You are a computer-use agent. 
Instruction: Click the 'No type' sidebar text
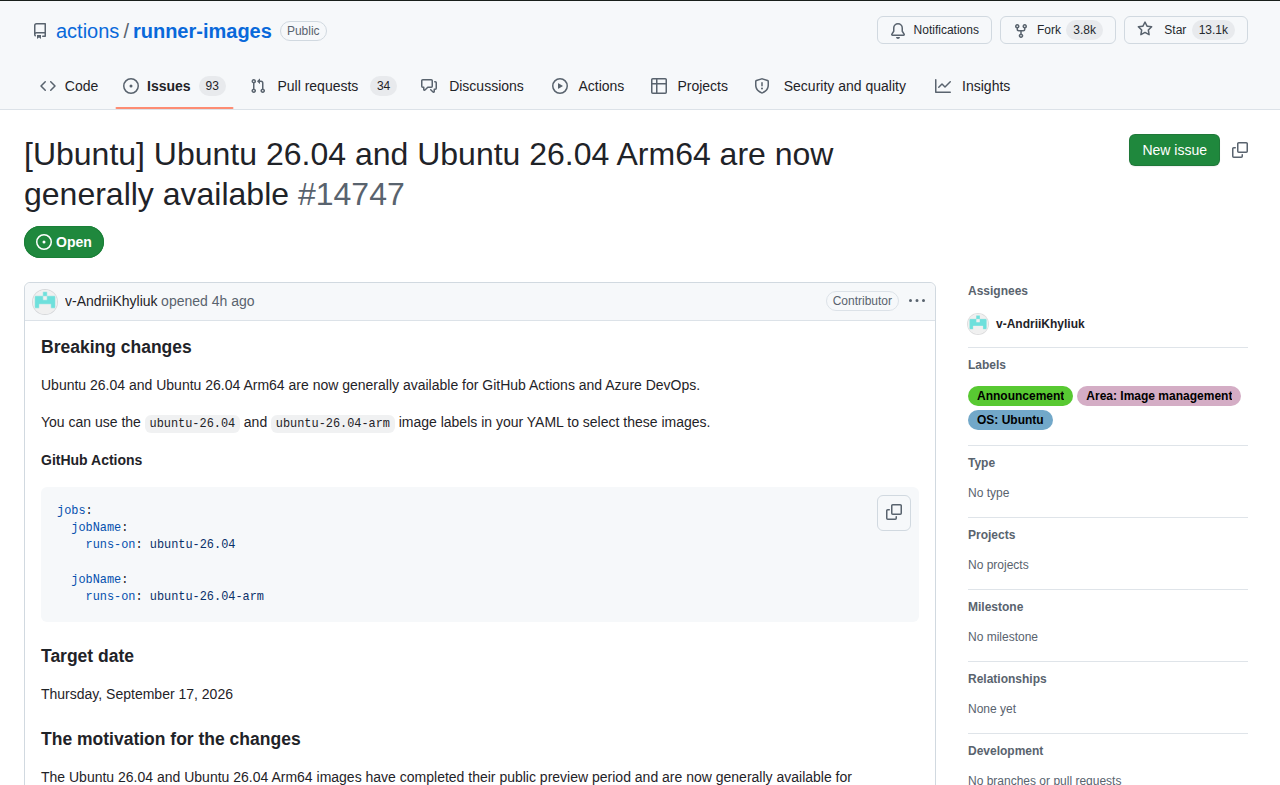[989, 493]
